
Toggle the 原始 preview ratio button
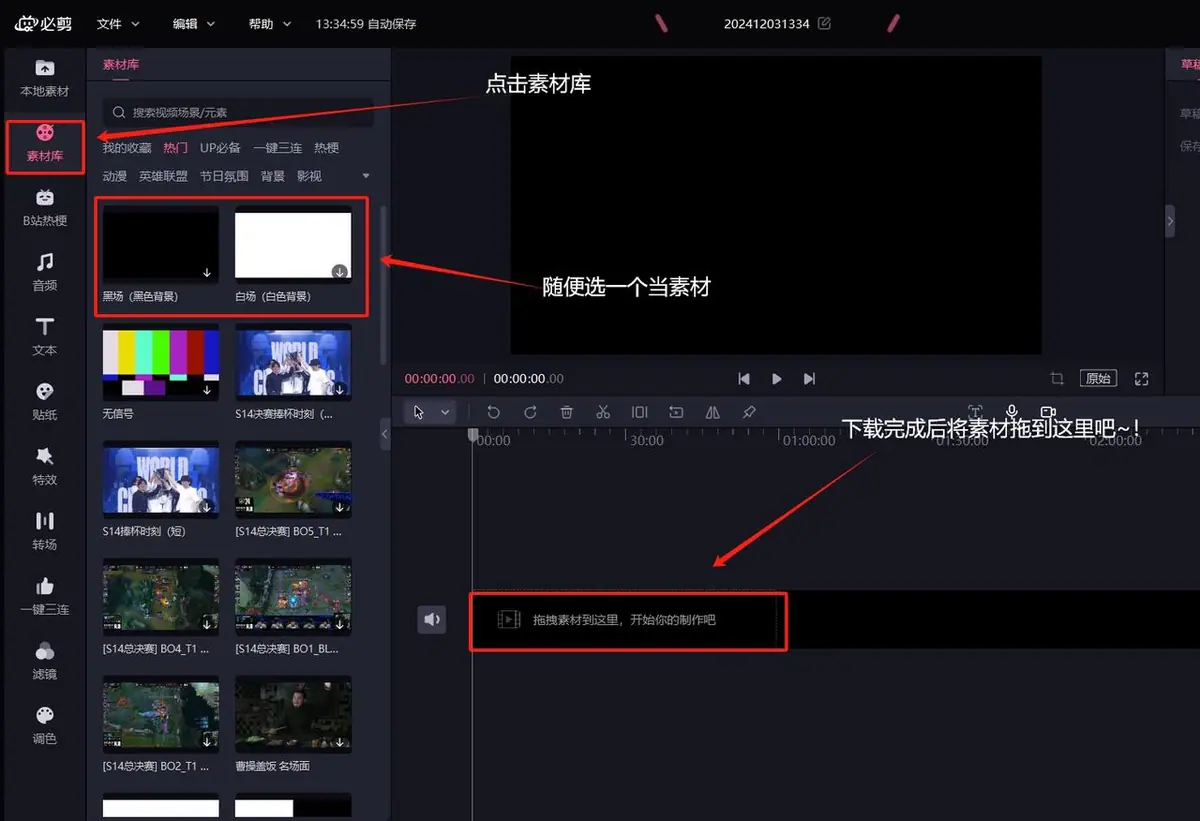(x=1098, y=379)
